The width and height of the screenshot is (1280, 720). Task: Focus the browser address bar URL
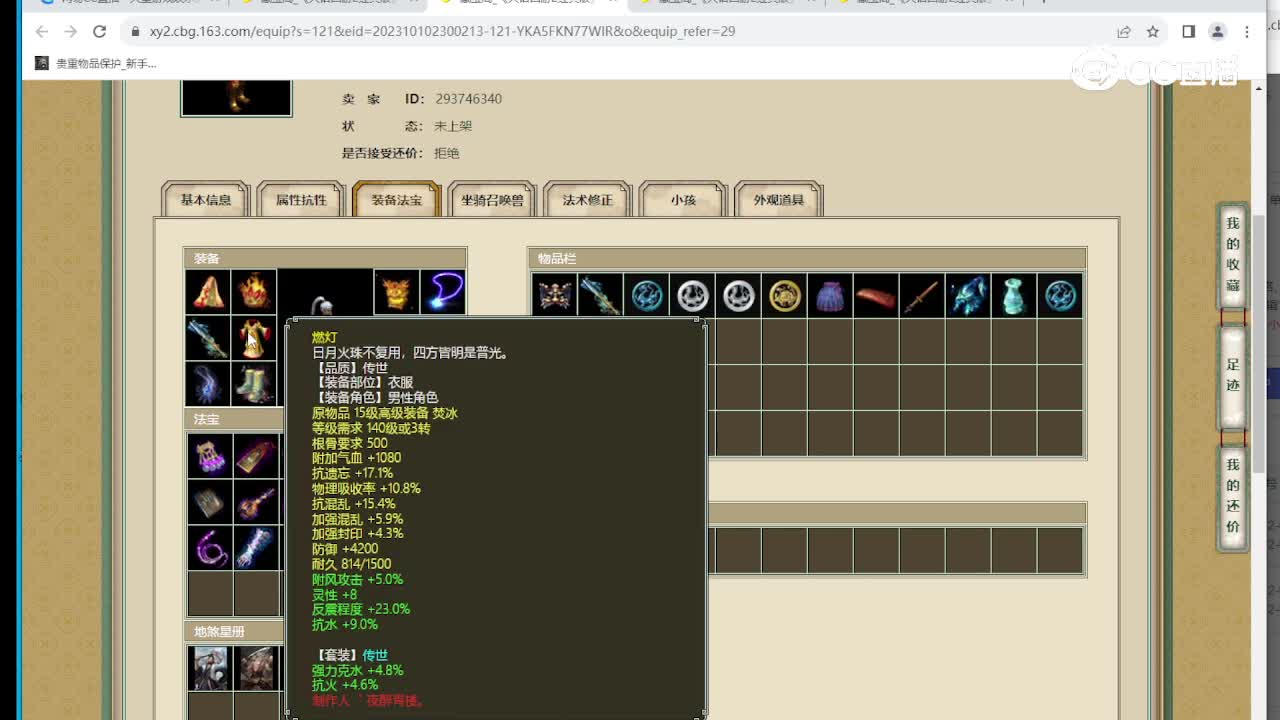pyautogui.click(x=442, y=31)
